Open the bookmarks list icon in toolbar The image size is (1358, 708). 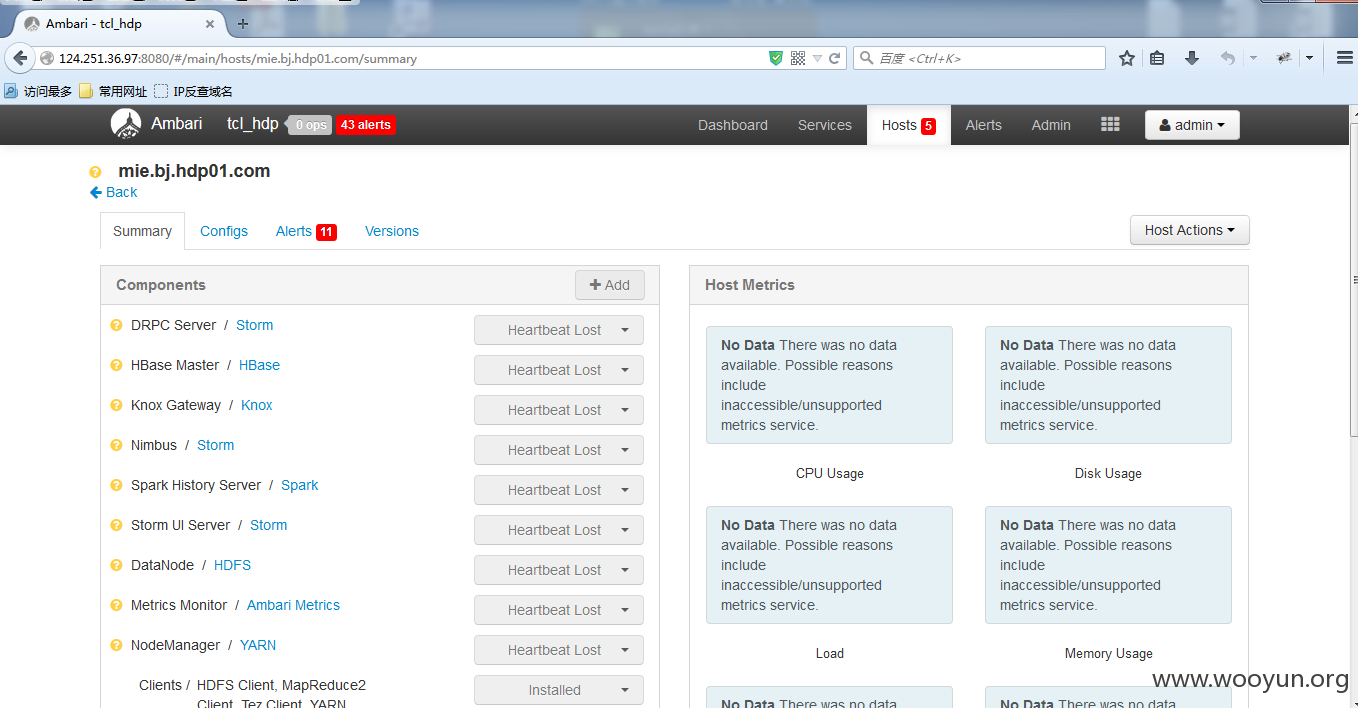point(1157,58)
